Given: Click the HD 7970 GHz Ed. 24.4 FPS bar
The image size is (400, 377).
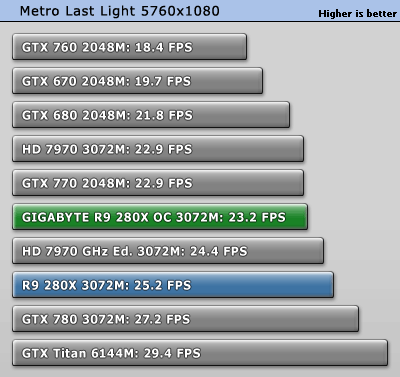Looking at the screenshot, I should coord(168,251).
